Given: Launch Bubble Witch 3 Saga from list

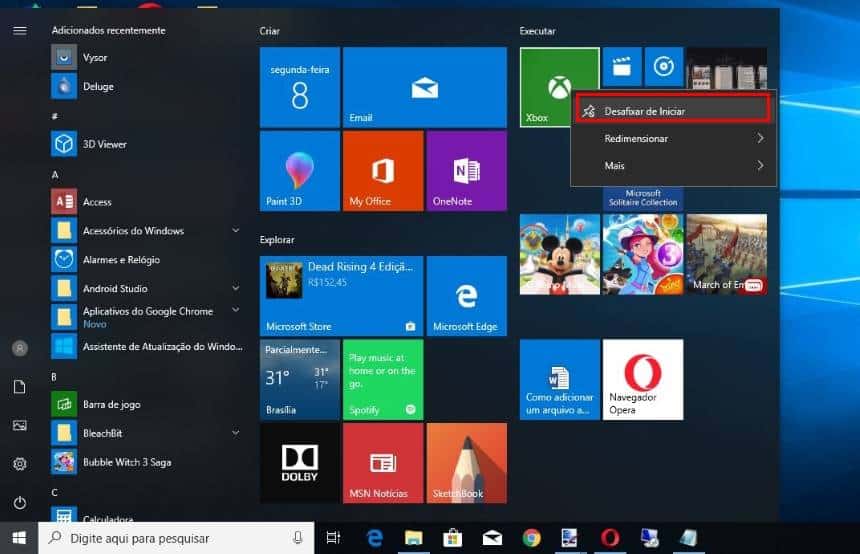Looking at the screenshot, I should coord(147,462).
